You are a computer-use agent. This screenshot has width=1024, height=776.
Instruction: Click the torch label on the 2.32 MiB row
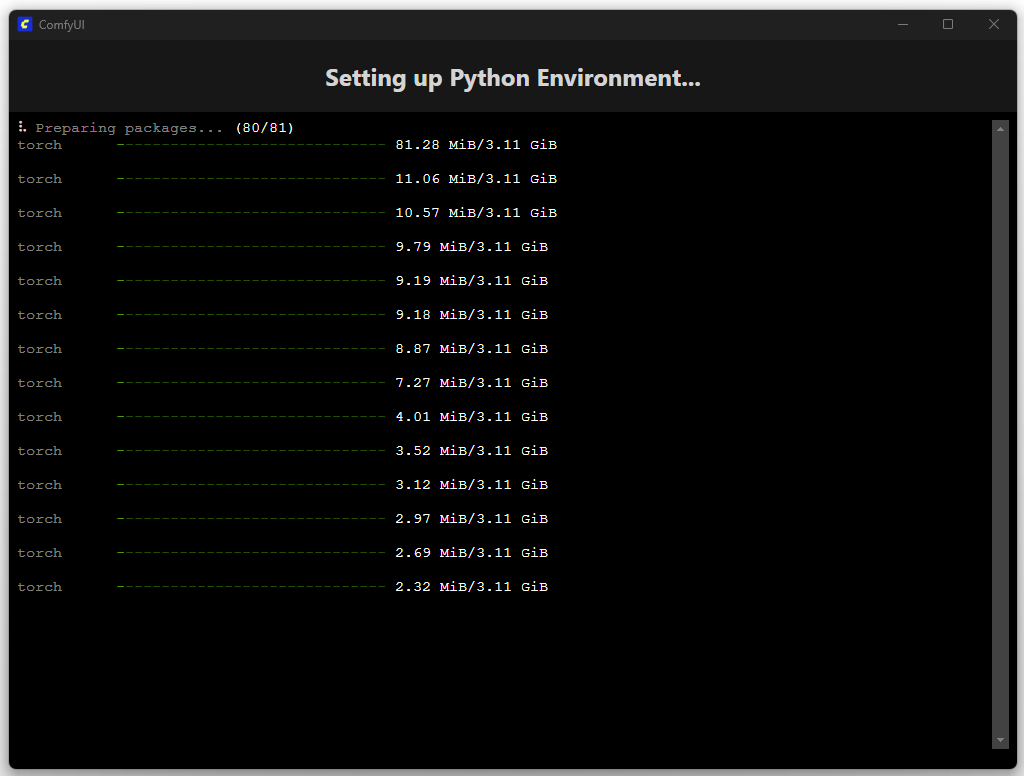pyautogui.click(x=40, y=587)
